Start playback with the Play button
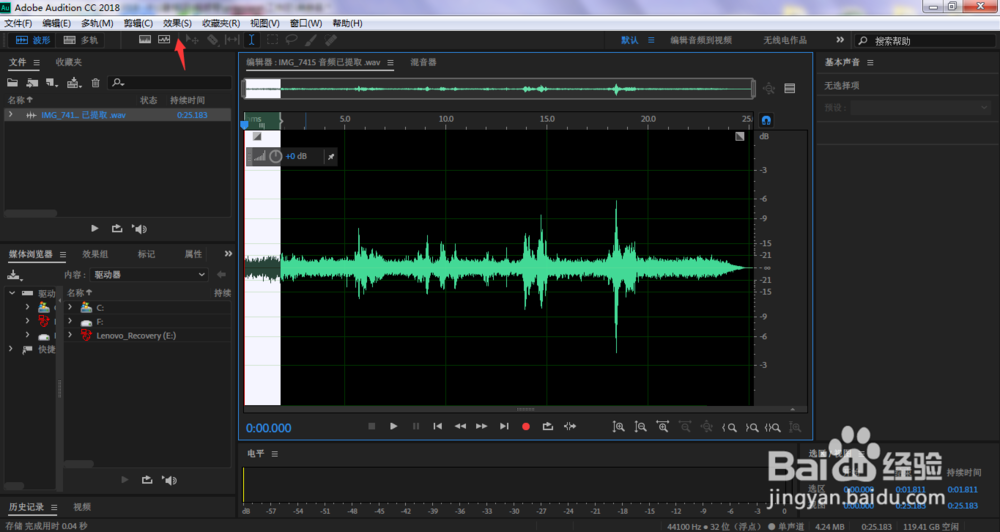This screenshot has width=1000, height=532. pyautogui.click(x=393, y=426)
